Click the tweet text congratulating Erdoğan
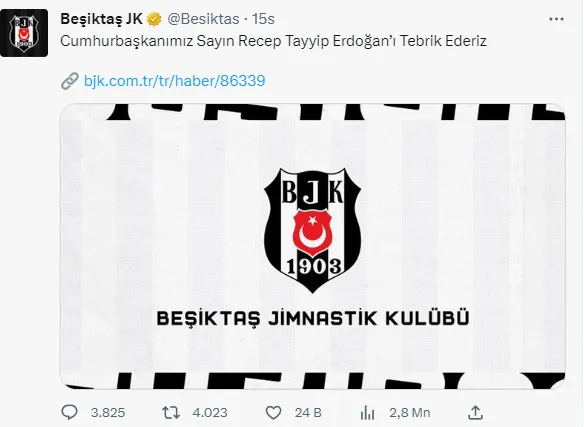584x427 pixels. (x=273, y=41)
